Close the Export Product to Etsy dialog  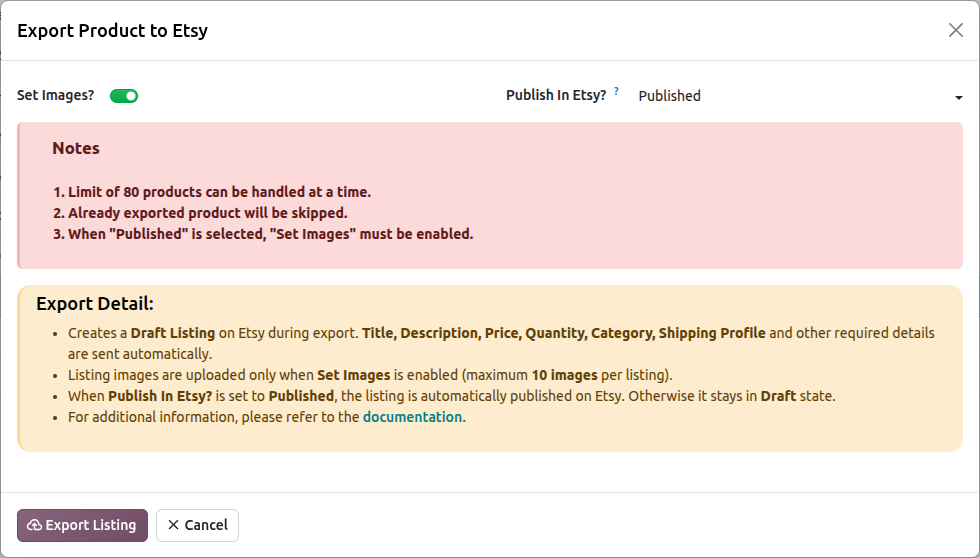(956, 30)
